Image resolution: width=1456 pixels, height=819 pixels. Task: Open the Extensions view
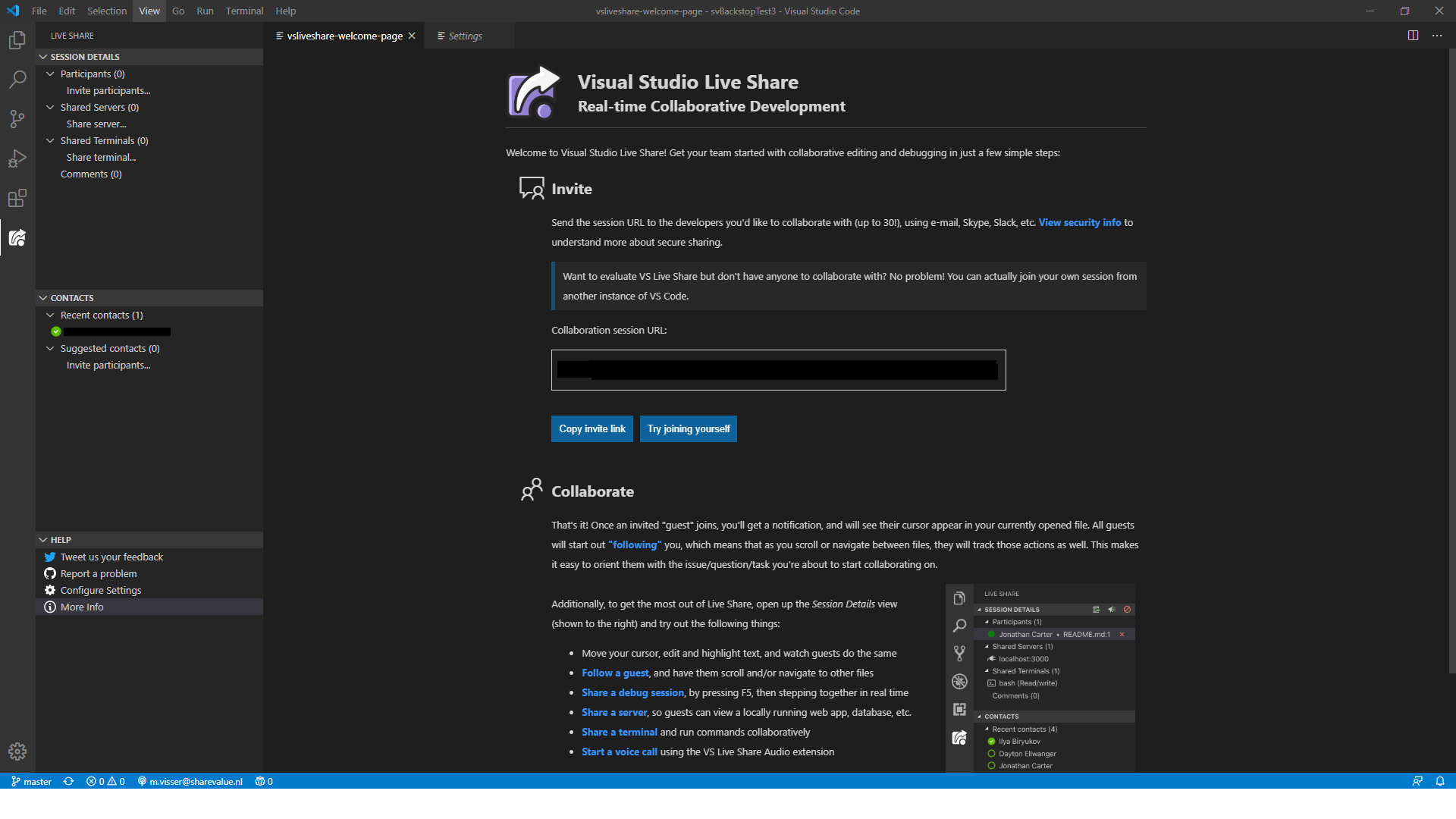17,198
